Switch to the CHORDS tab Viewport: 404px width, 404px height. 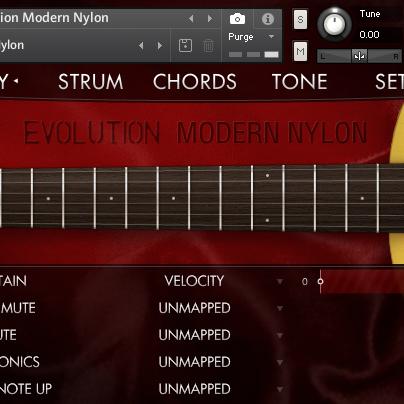(x=195, y=82)
